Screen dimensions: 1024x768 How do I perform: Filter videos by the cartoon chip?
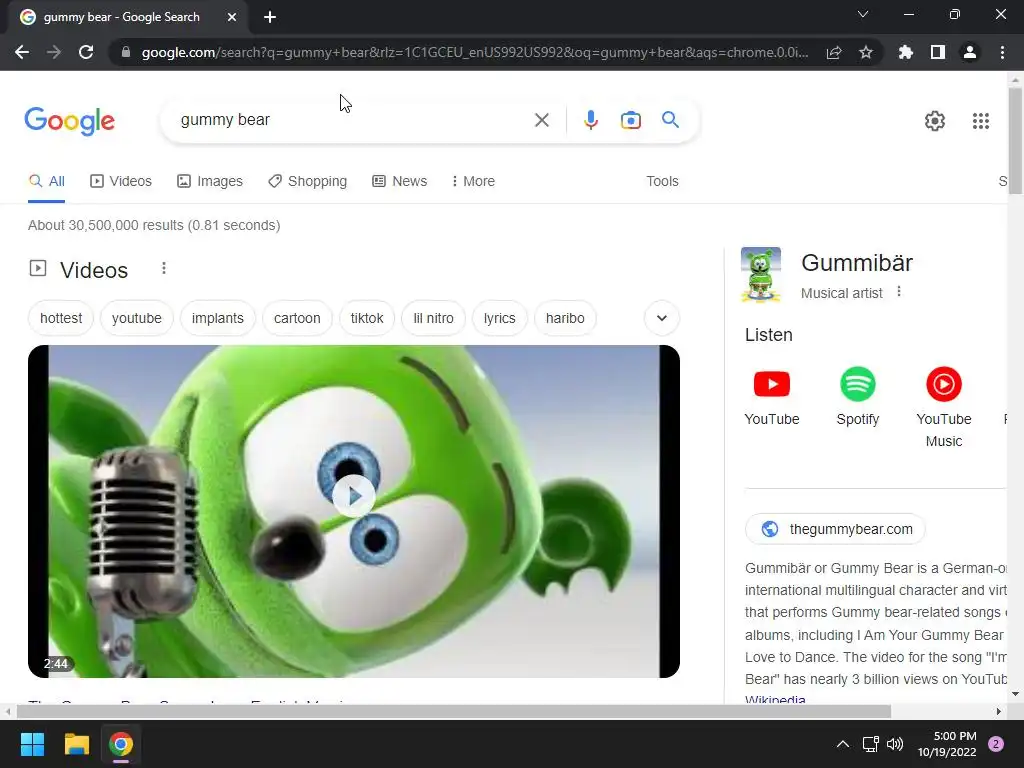click(297, 318)
